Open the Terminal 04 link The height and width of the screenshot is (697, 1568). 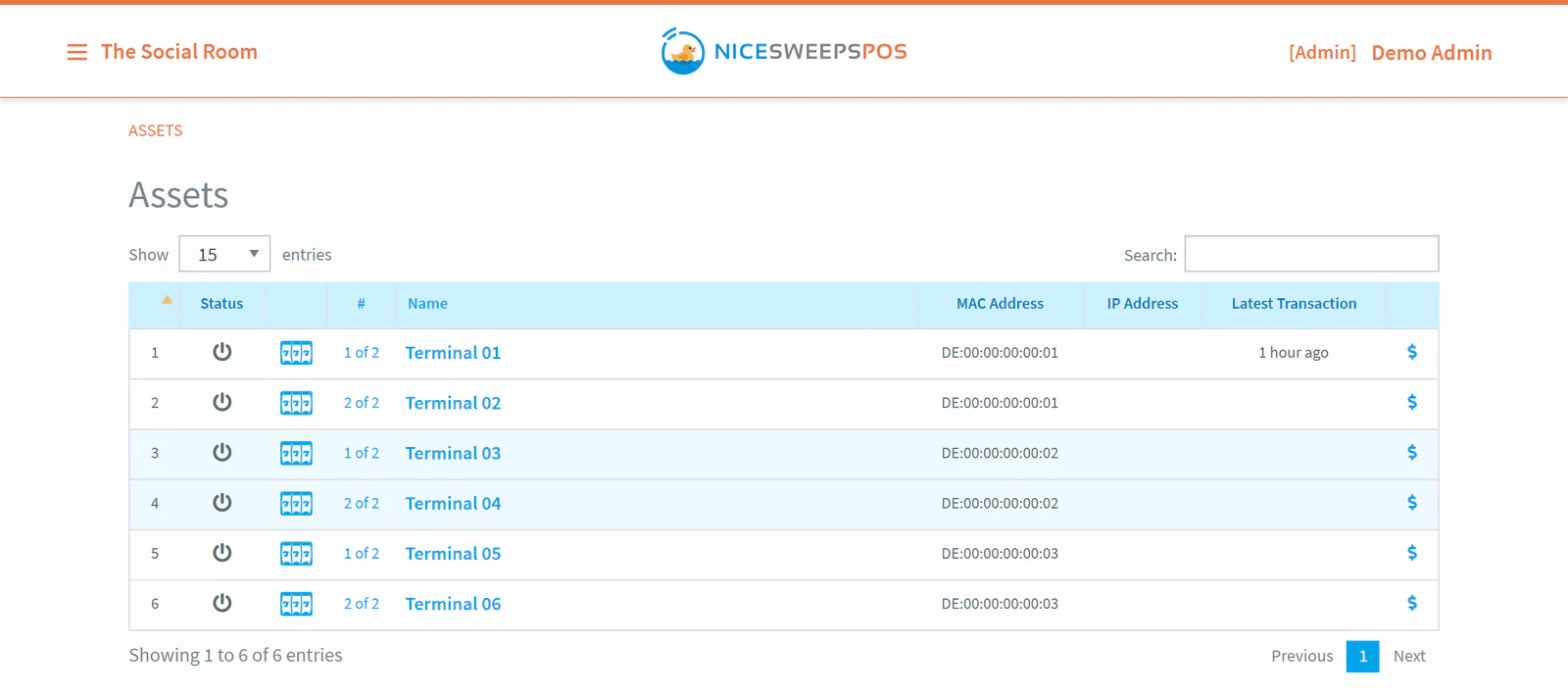click(x=453, y=504)
